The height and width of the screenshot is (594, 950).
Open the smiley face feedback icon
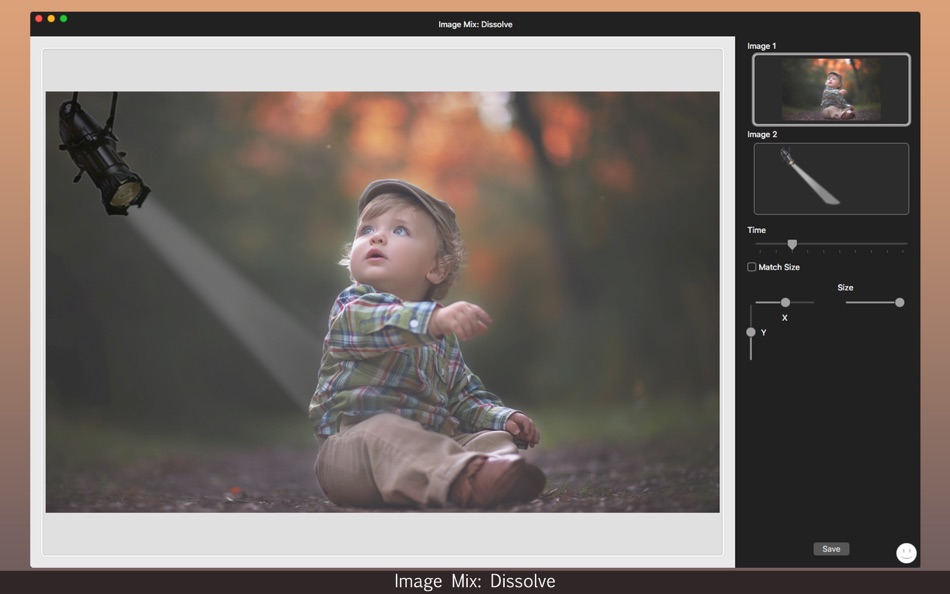pos(906,553)
